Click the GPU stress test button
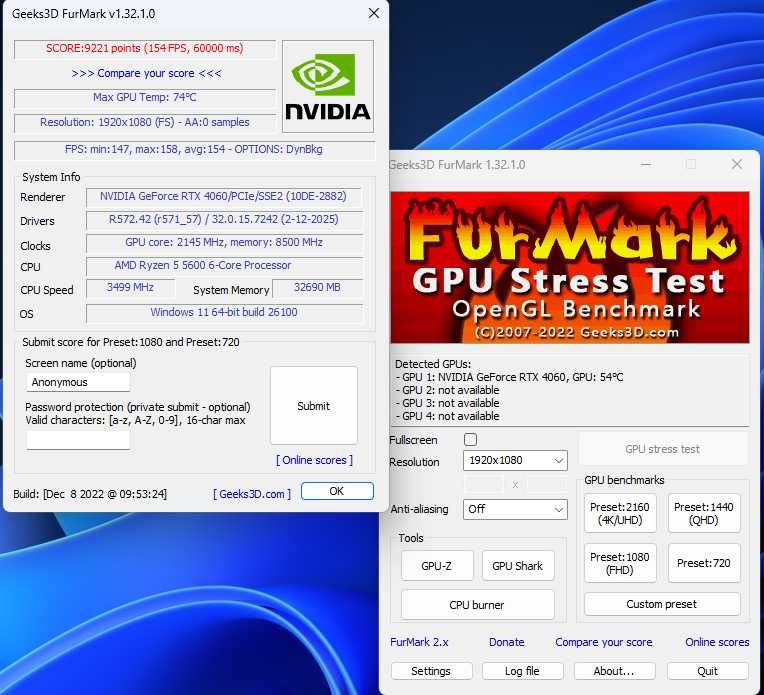The height and width of the screenshot is (695, 764). tap(663, 449)
